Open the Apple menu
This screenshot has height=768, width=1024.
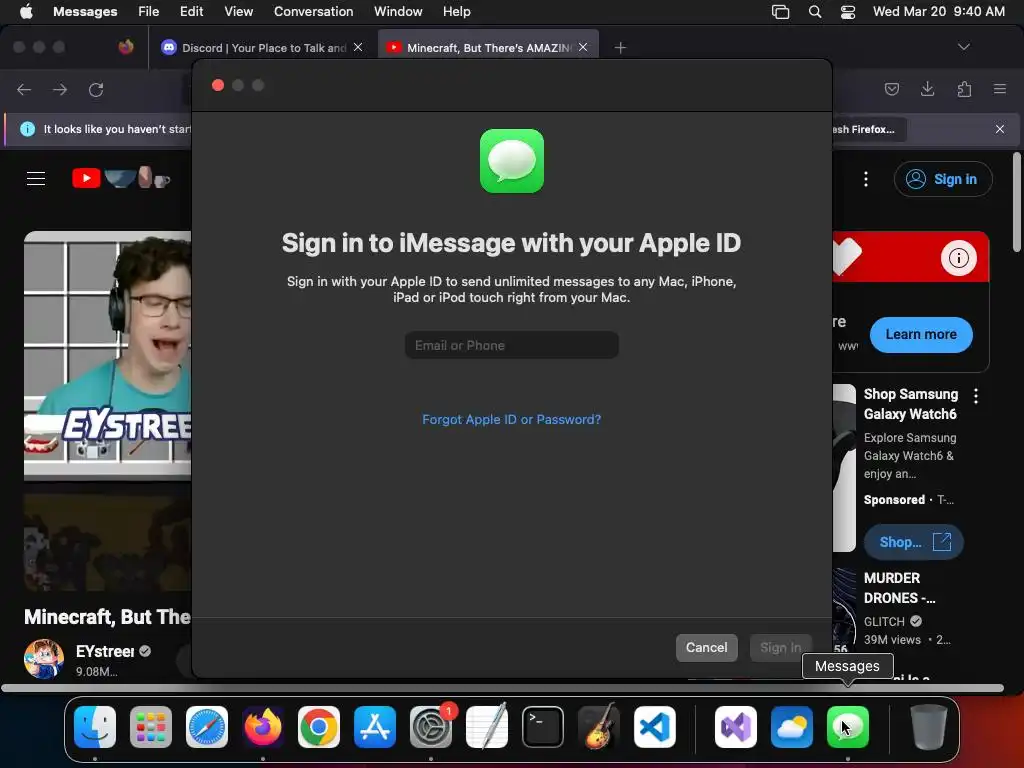coord(26,12)
